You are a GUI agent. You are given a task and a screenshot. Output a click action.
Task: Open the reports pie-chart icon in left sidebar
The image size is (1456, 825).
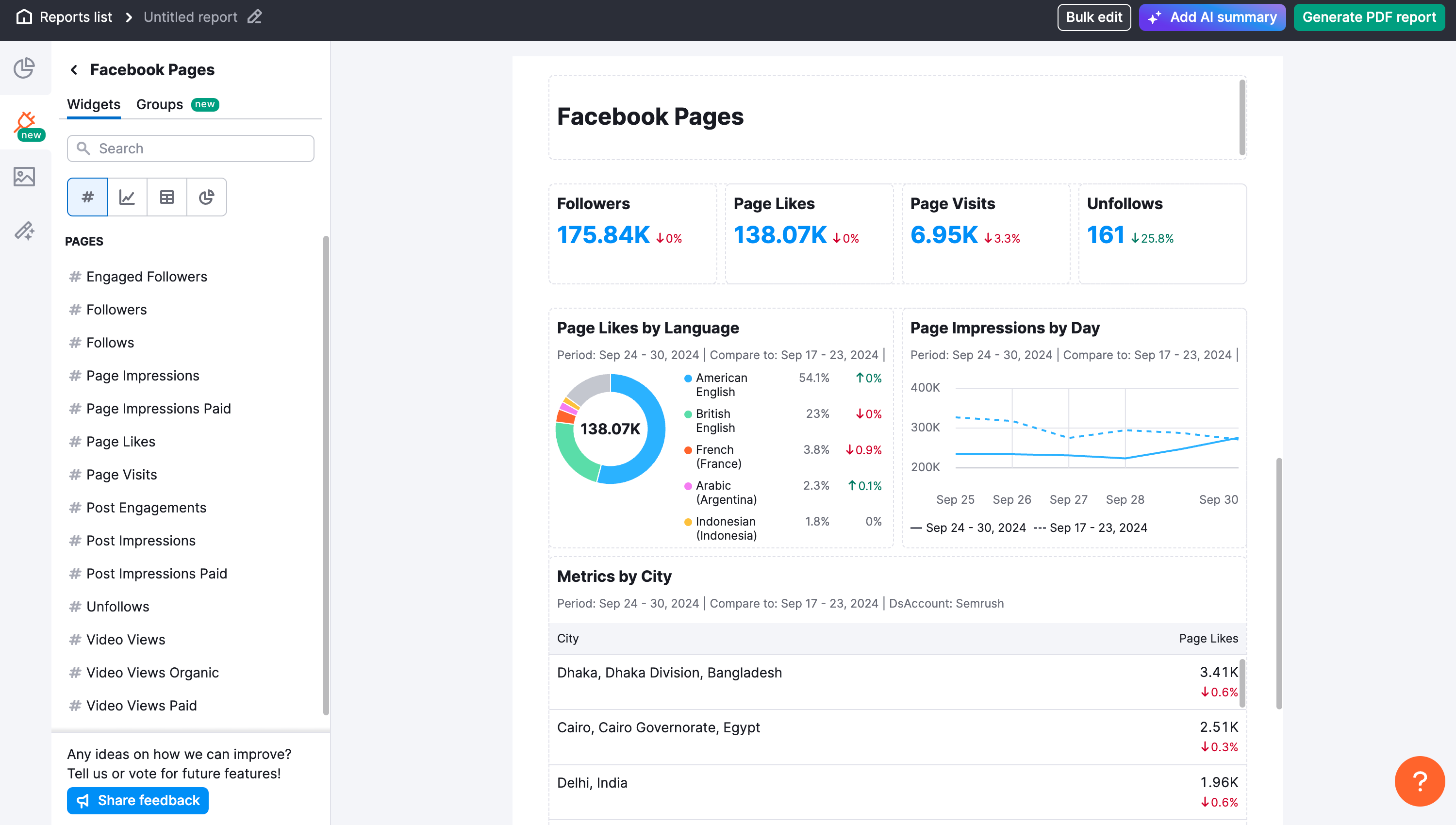(x=25, y=68)
